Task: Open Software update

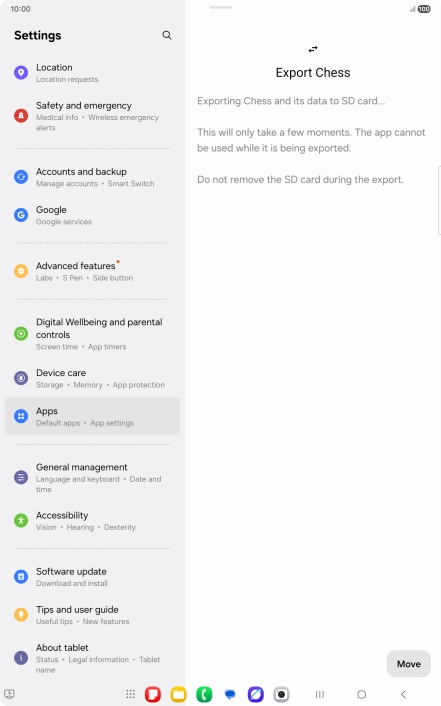Action: [x=92, y=577]
